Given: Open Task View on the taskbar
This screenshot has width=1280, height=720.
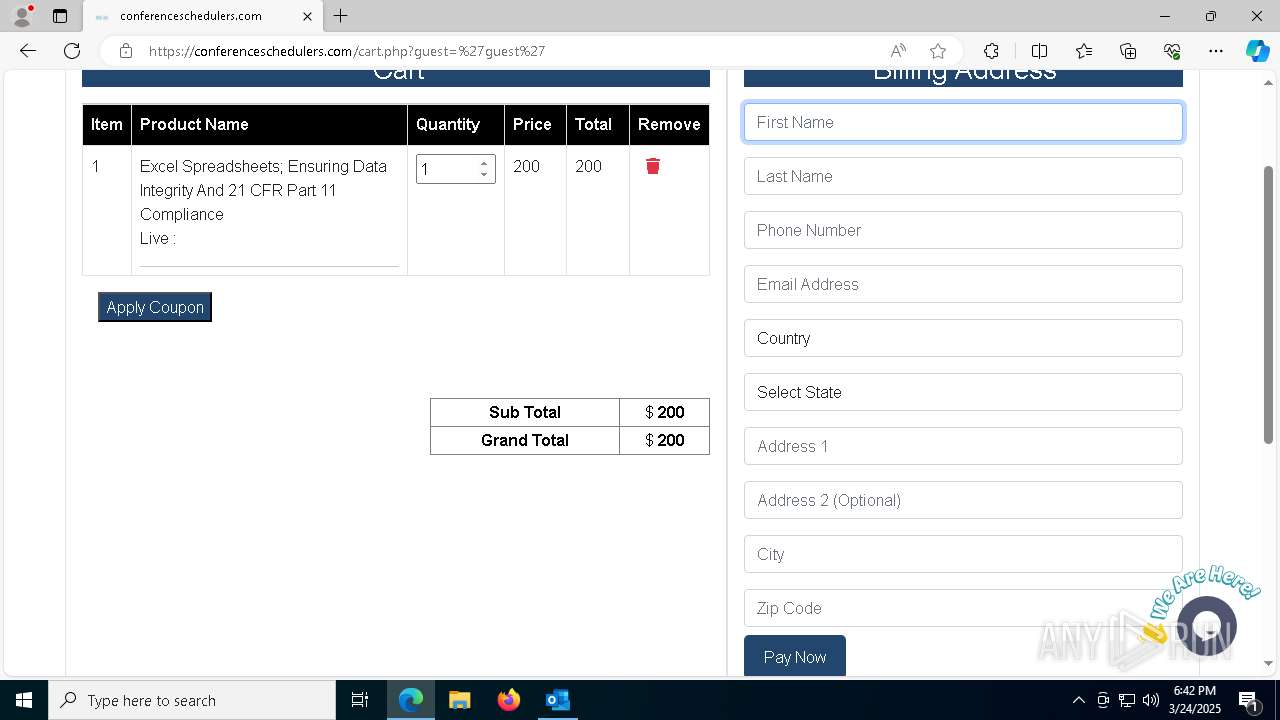Looking at the screenshot, I should (x=360, y=700).
